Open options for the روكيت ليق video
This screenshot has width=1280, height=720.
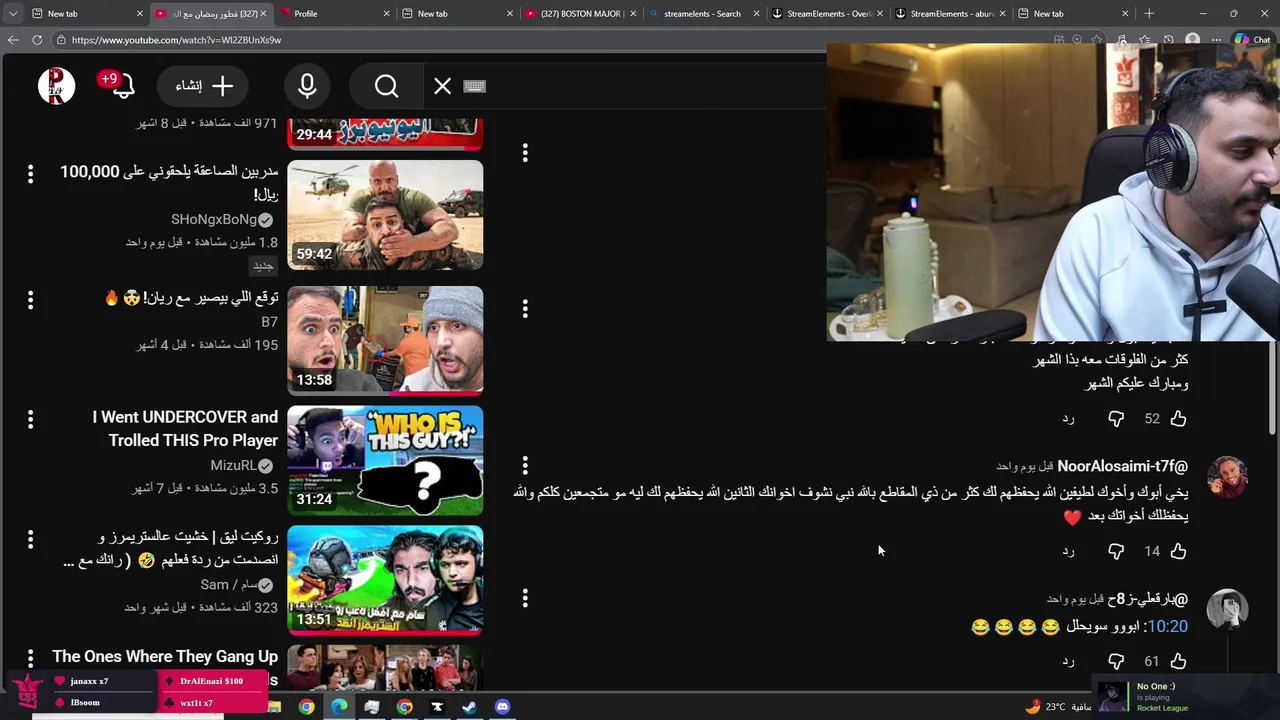(x=30, y=540)
